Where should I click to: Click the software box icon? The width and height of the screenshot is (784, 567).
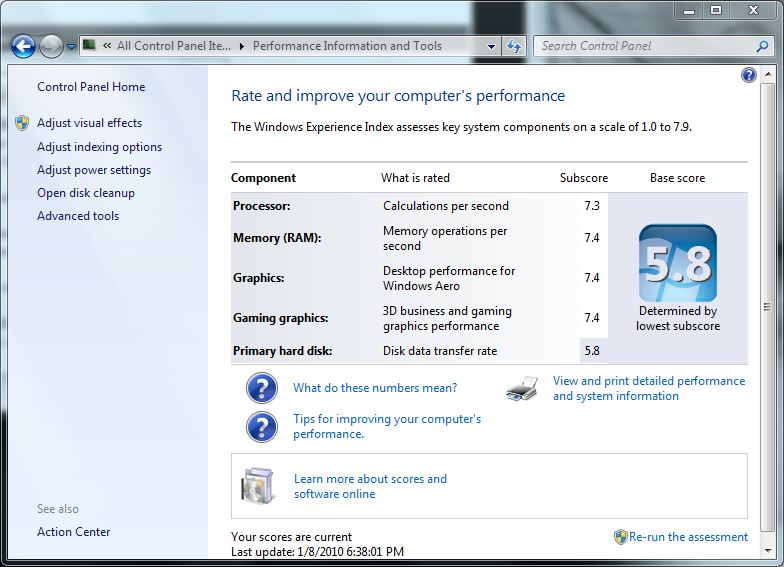point(258,486)
